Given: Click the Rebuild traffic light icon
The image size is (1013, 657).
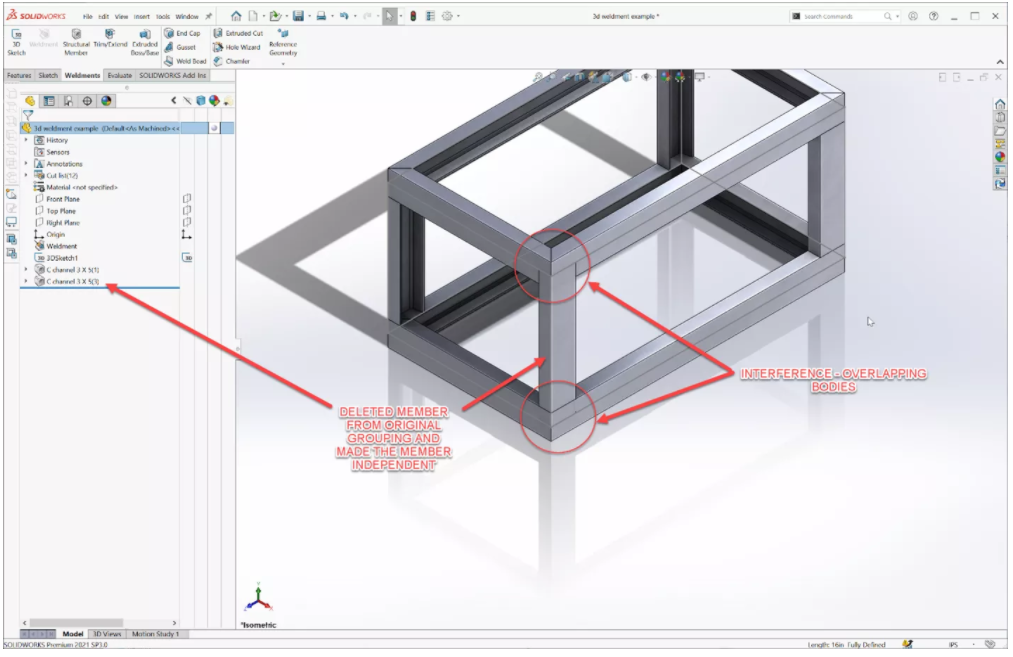Looking at the screenshot, I should coord(413,16).
